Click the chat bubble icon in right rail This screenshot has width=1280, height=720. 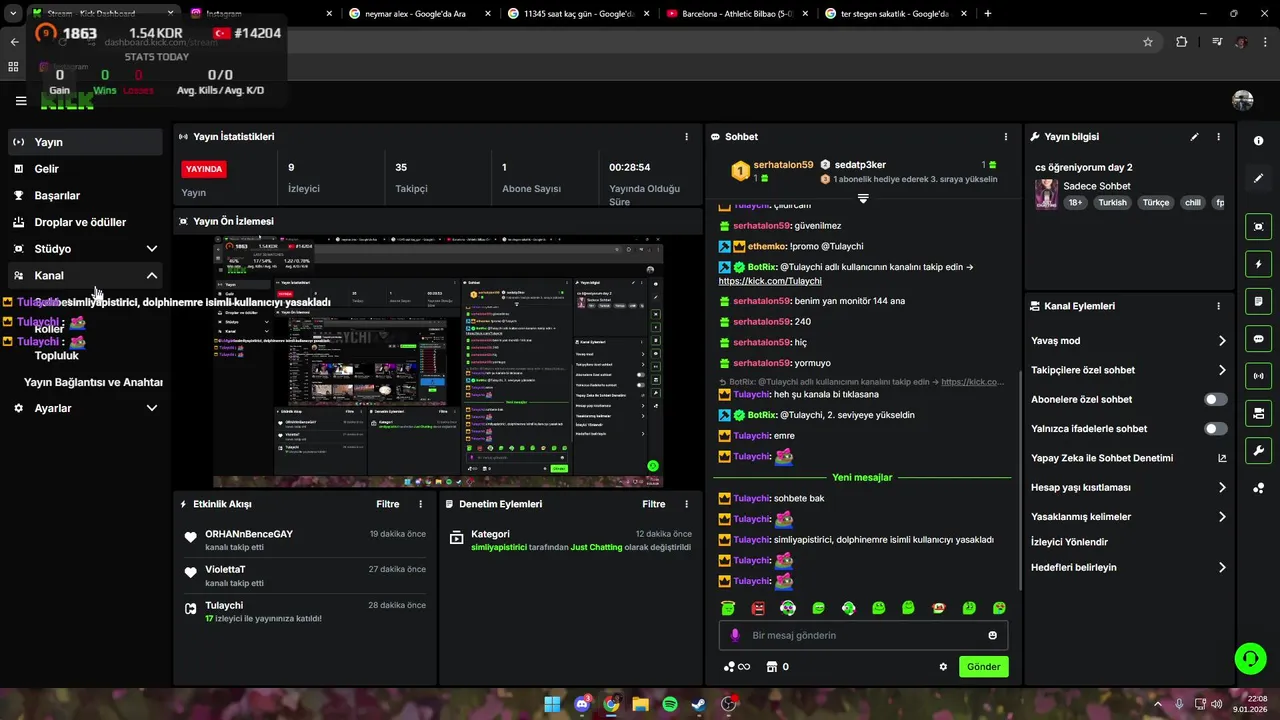pos(1258,339)
